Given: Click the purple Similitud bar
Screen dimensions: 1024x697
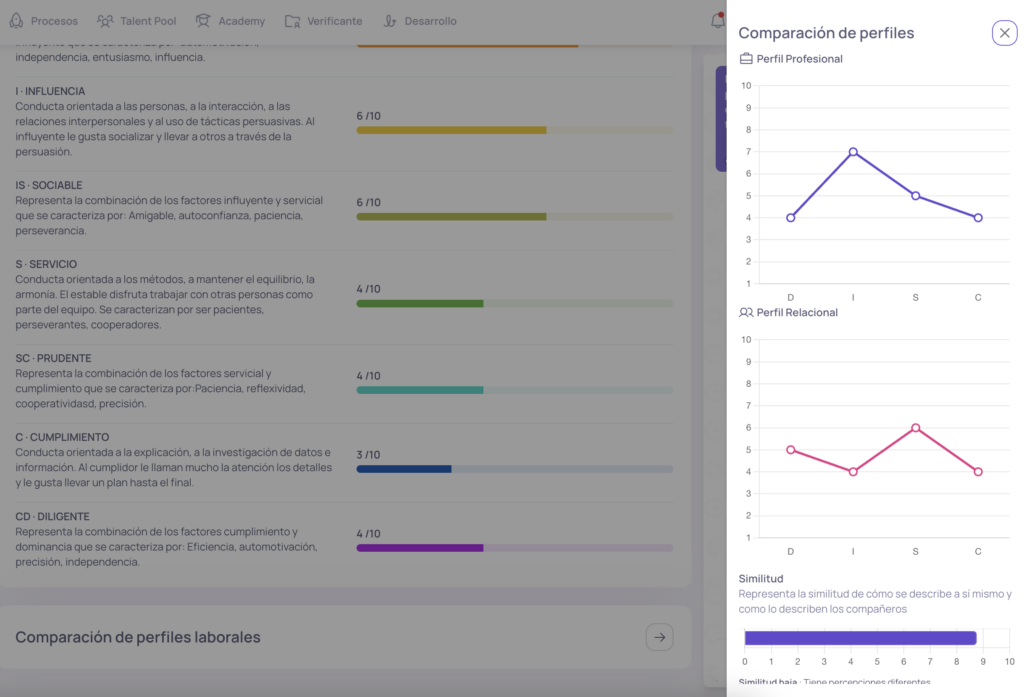Looking at the screenshot, I should (860, 638).
